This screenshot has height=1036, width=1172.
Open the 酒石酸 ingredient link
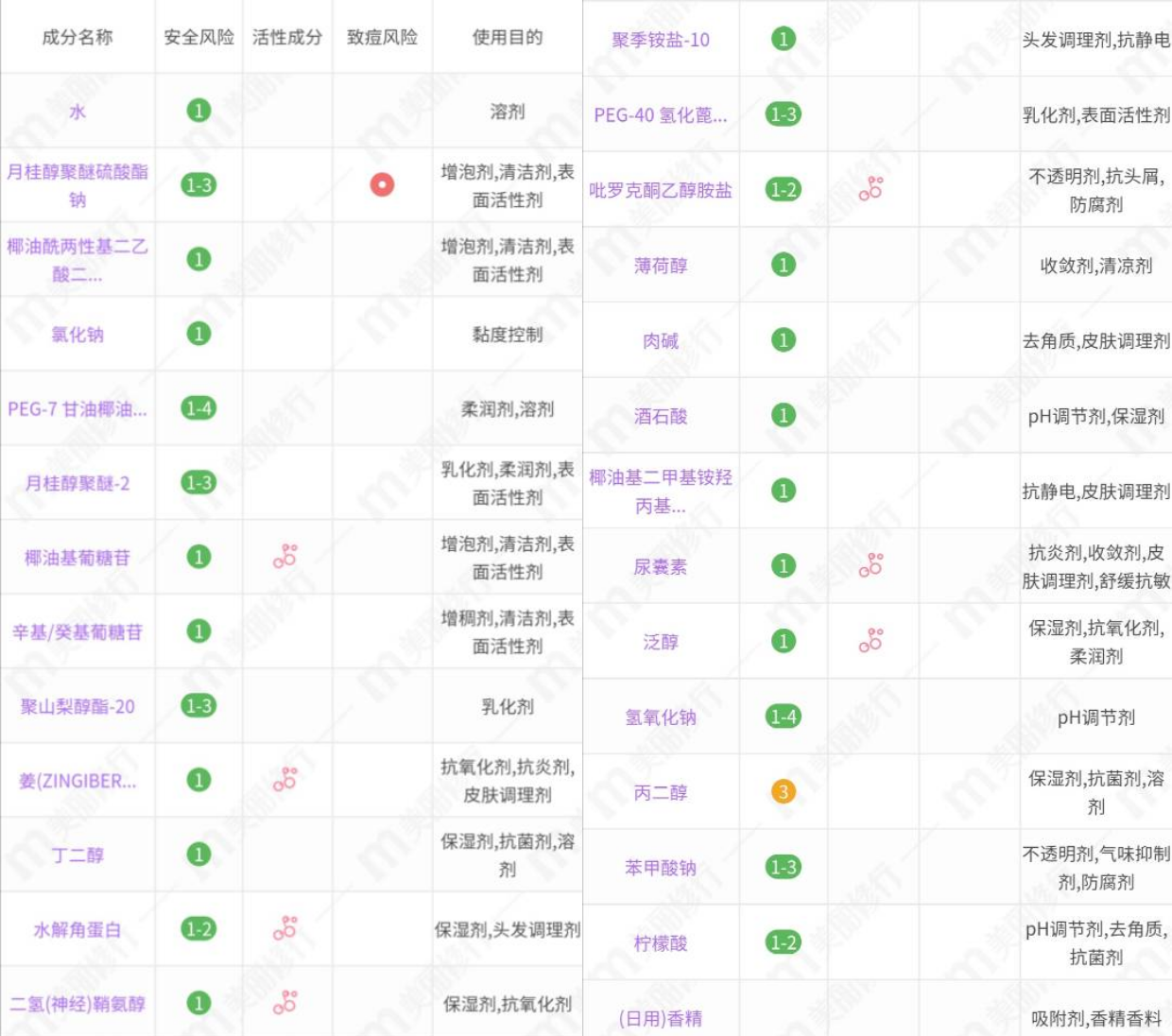click(x=661, y=416)
